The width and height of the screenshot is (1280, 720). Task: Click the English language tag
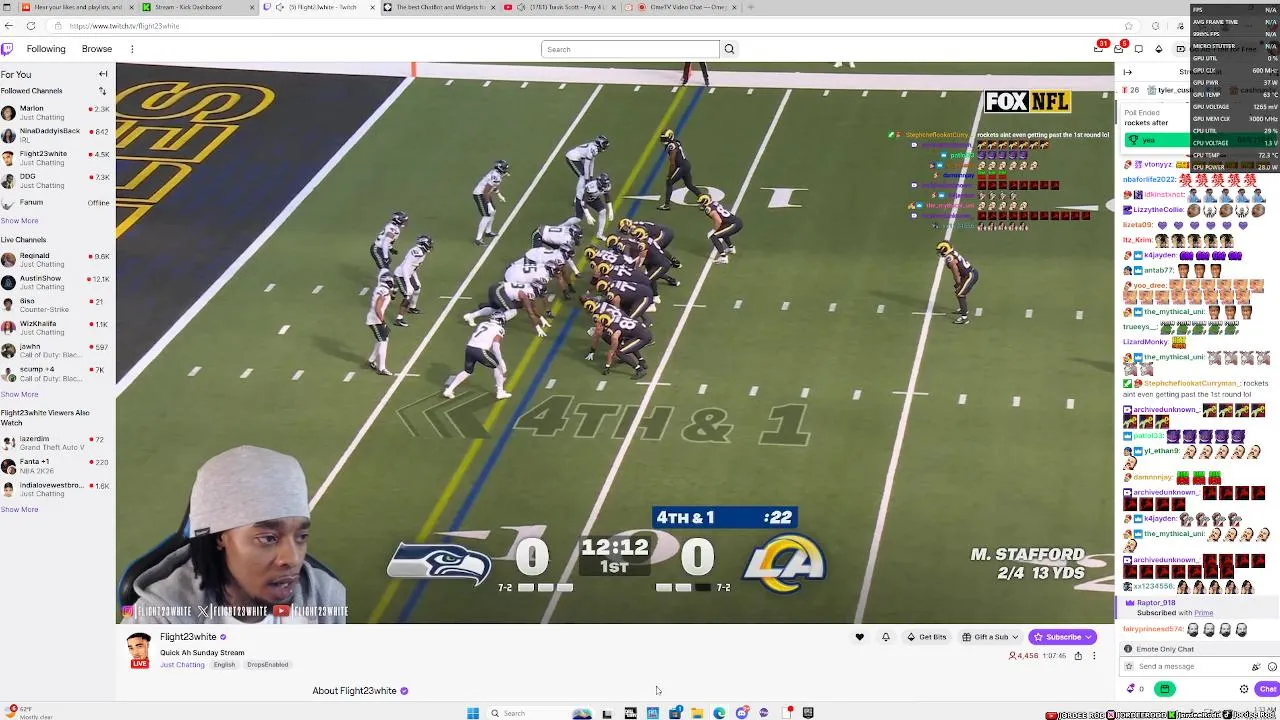coord(224,665)
